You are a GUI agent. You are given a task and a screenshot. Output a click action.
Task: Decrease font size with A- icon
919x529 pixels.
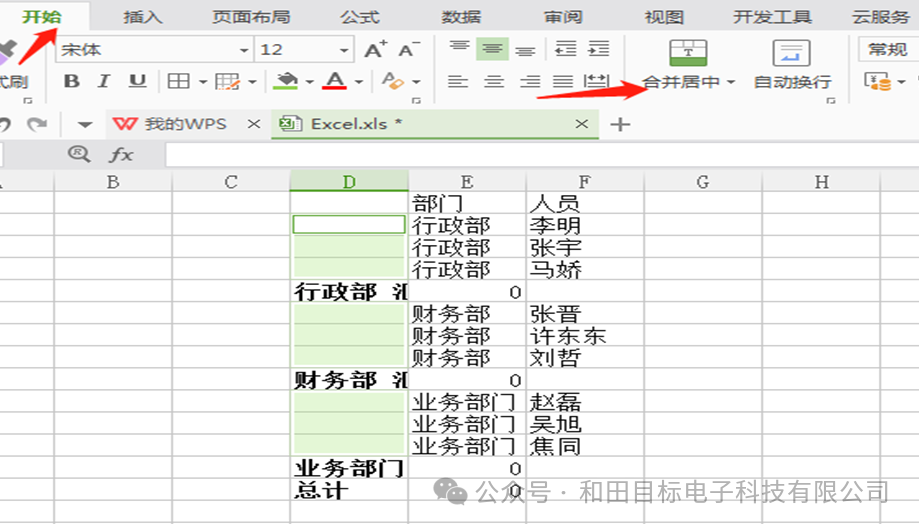point(409,49)
